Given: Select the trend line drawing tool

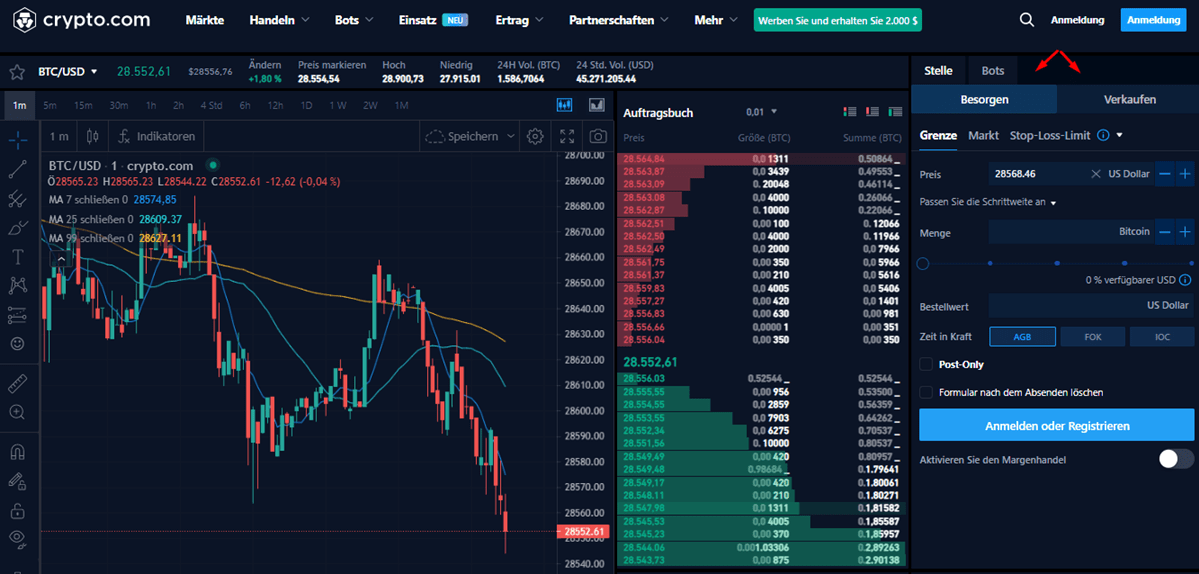Looking at the screenshot, I should (x=18, y=169).
